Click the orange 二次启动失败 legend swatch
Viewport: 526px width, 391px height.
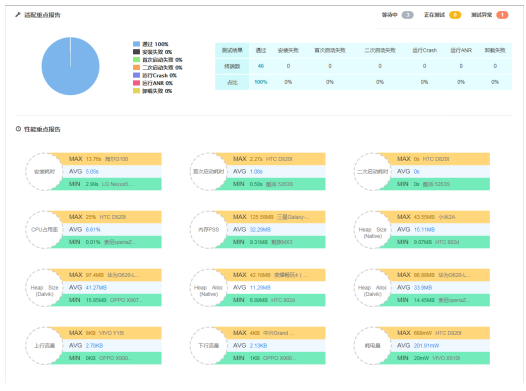pos(136,67)
